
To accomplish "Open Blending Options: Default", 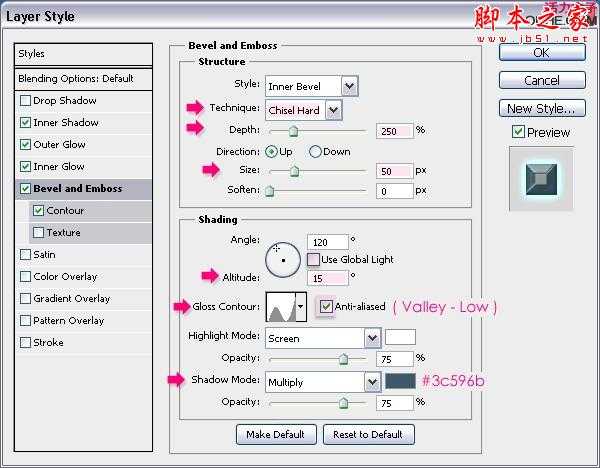I will pos(83,79).
